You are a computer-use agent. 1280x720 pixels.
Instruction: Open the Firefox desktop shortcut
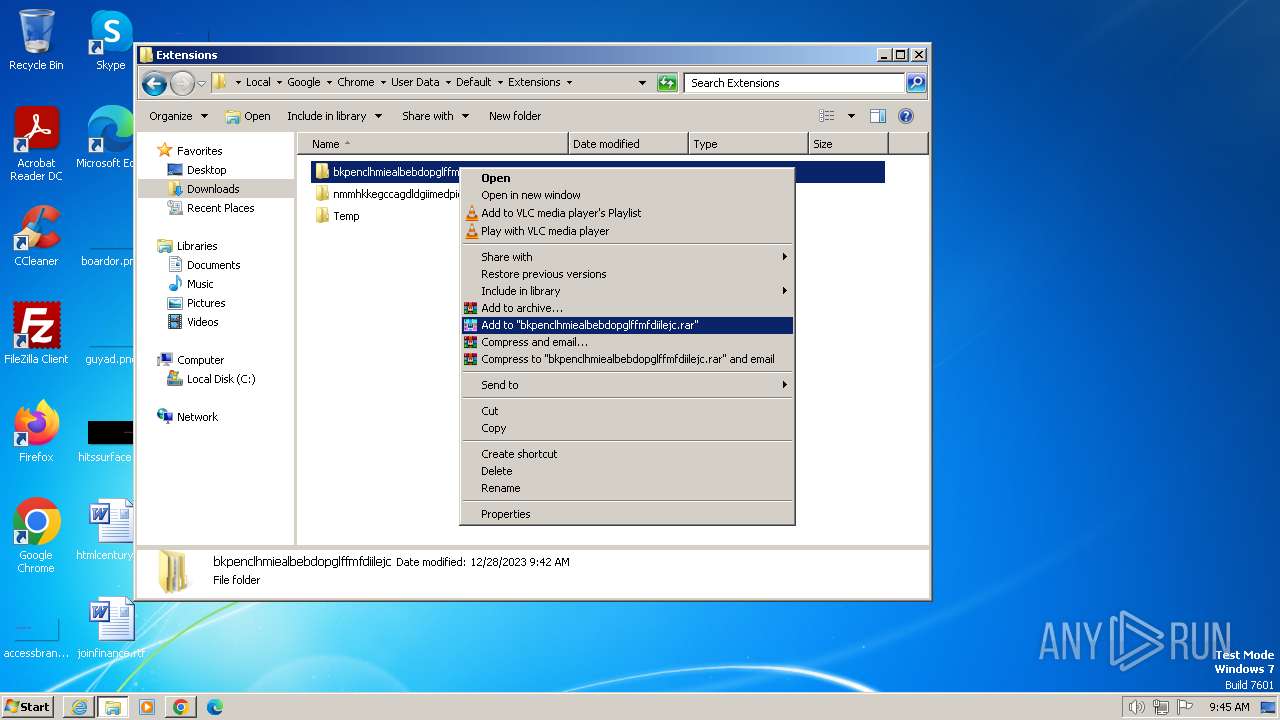(36, 431)
